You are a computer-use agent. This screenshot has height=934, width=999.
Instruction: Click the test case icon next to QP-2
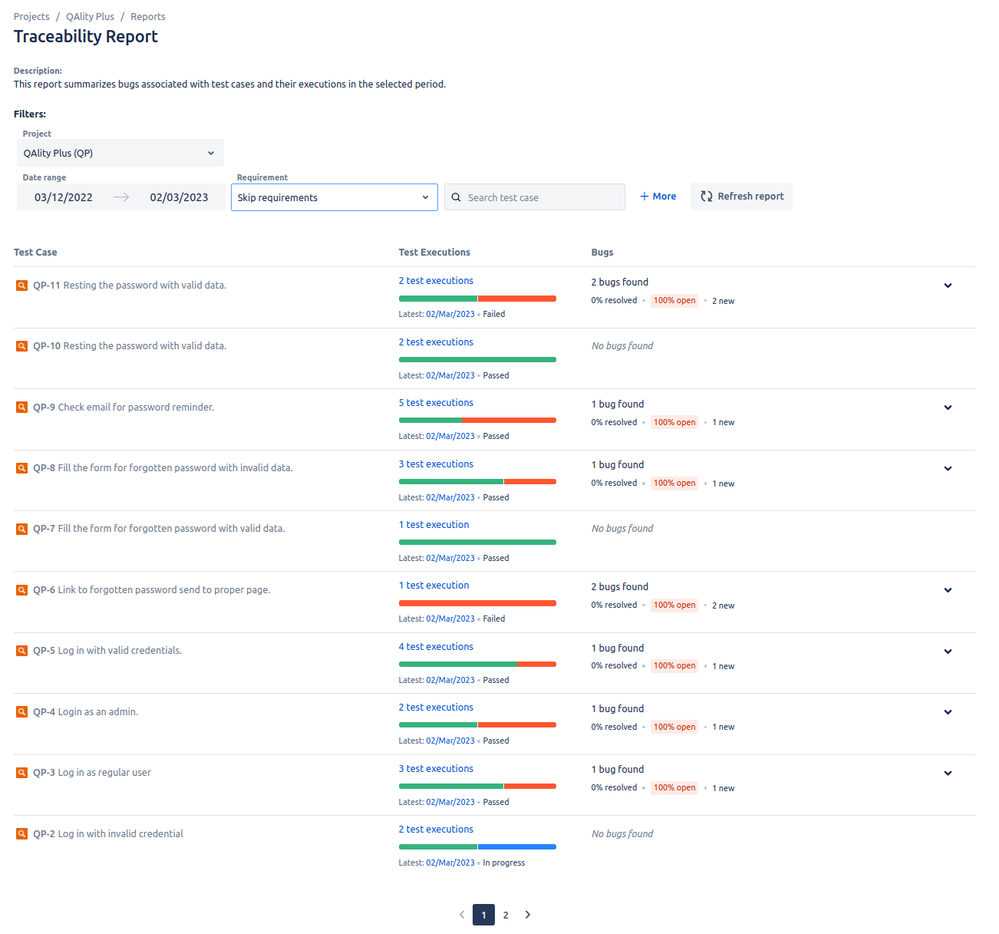(21, 833)
